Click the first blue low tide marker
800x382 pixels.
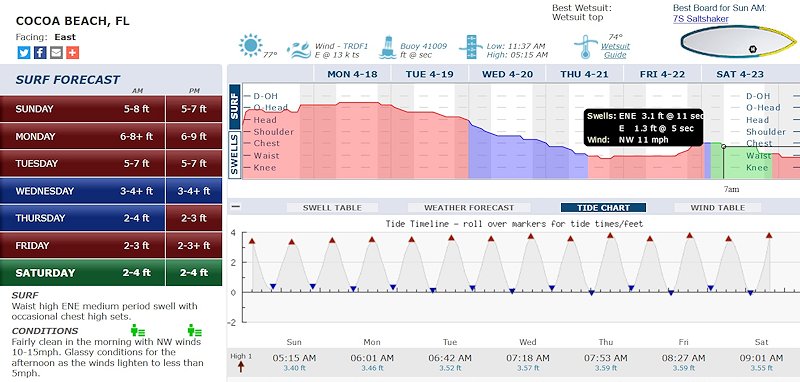click(x=273, y=286)
